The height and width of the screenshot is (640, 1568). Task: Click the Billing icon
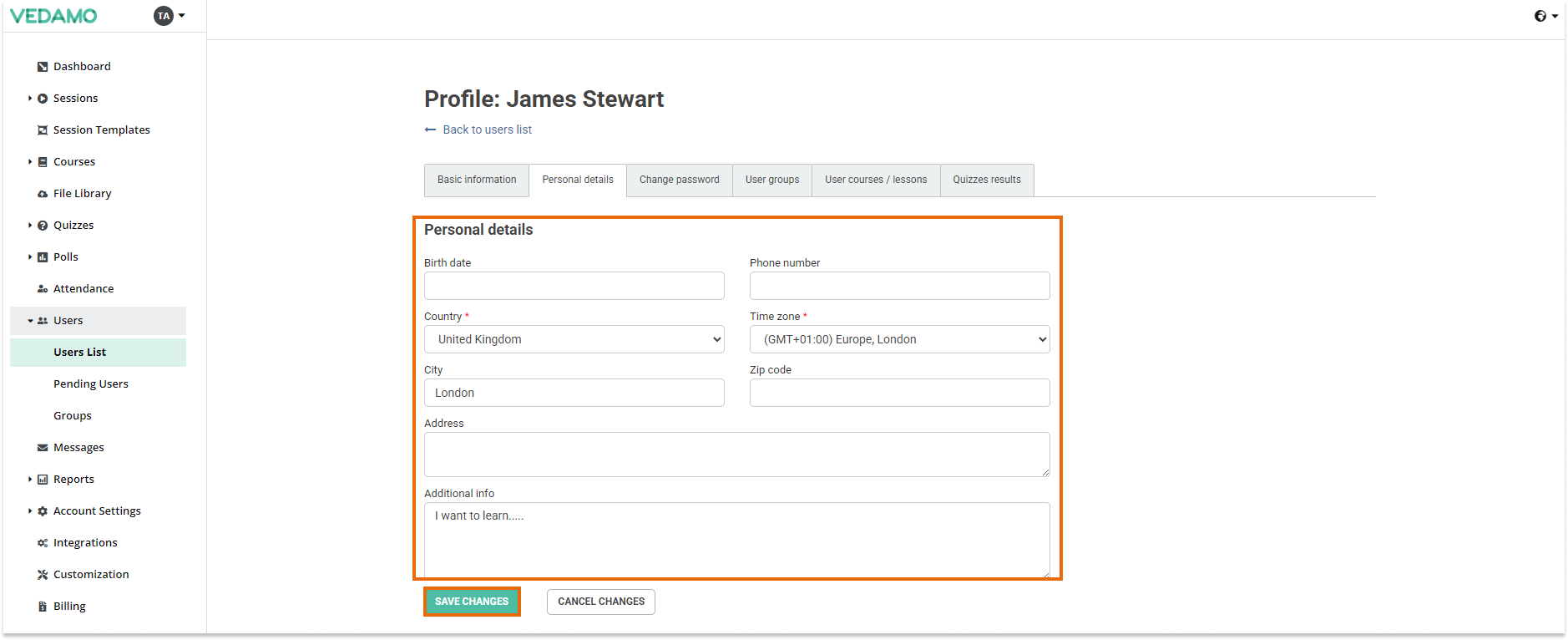(x=43, y=607)
